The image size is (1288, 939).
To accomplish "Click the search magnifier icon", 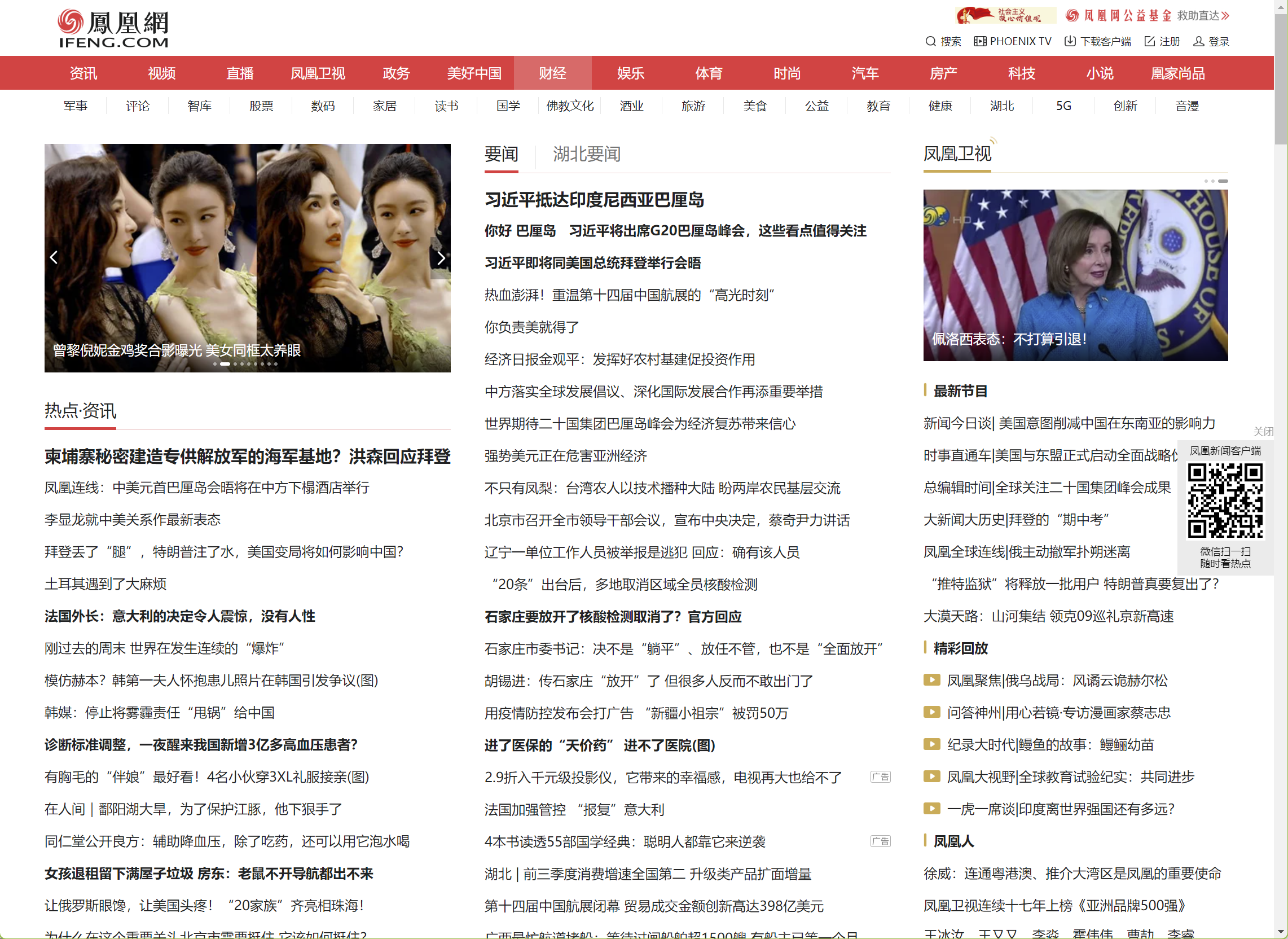I will point(930,41).
